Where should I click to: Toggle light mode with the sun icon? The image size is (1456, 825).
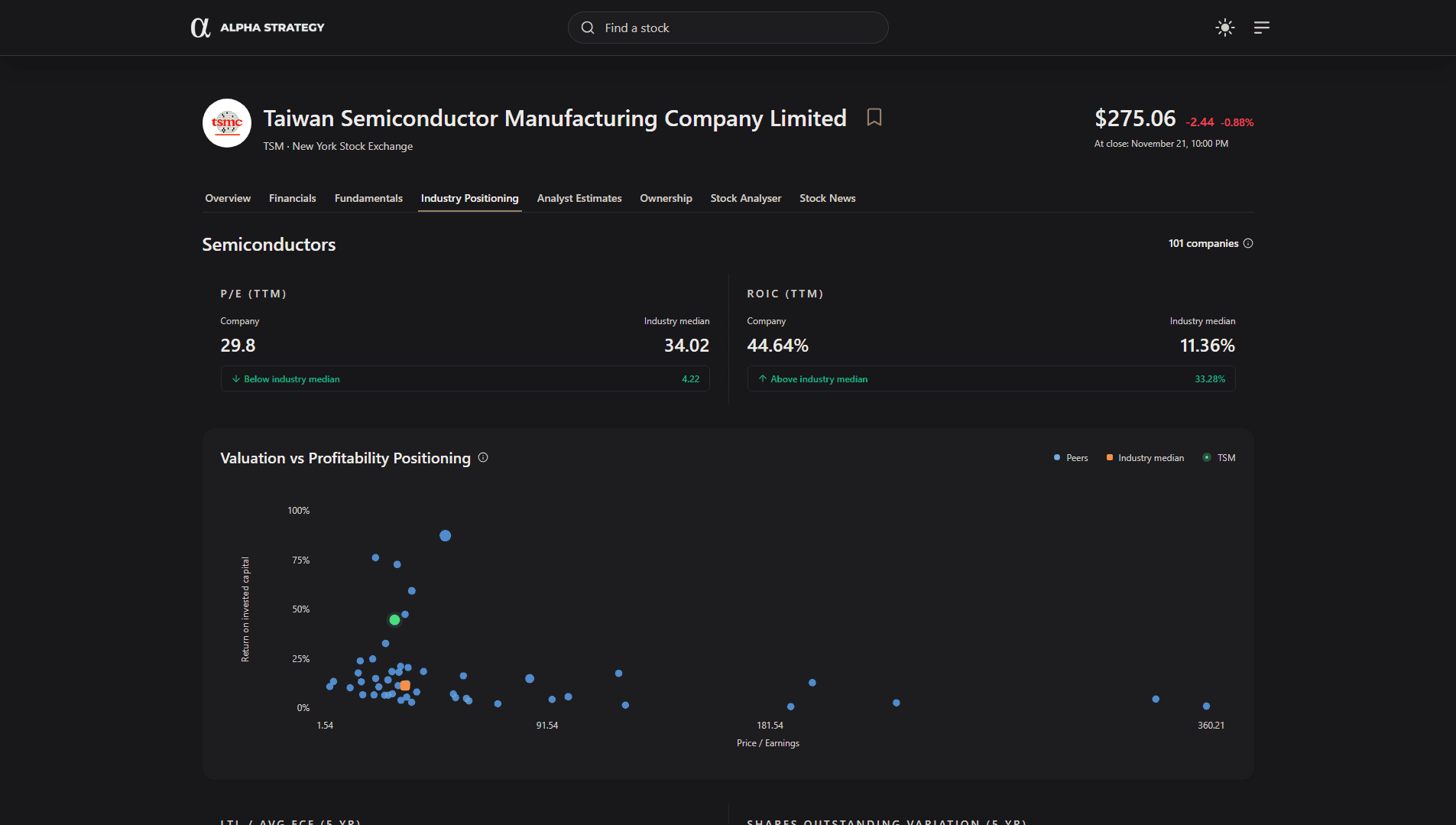(x=1224, y=28)
